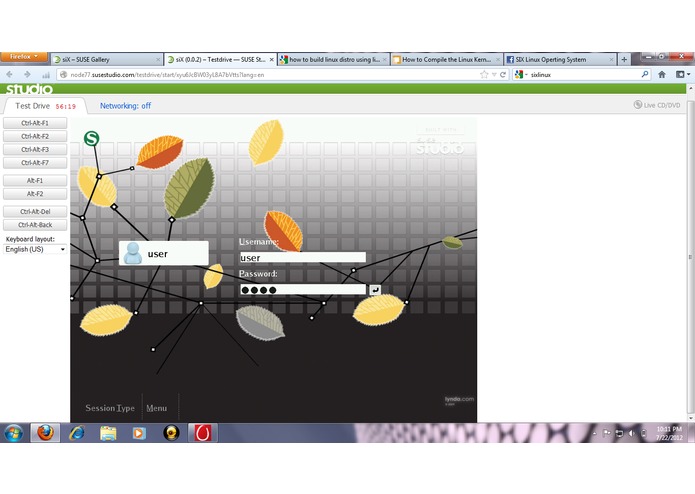Open the Live CD/DVD option

point(657,105)
